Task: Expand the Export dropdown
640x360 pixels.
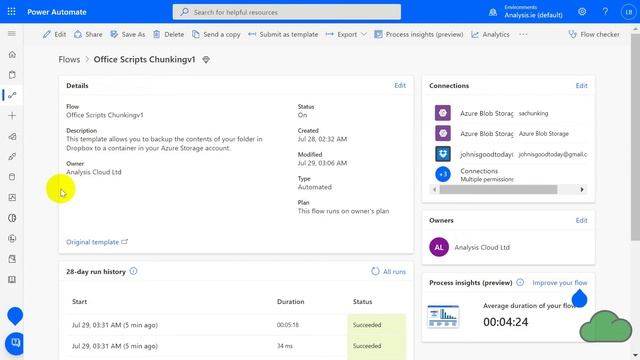Action: (x=346, y=34)
